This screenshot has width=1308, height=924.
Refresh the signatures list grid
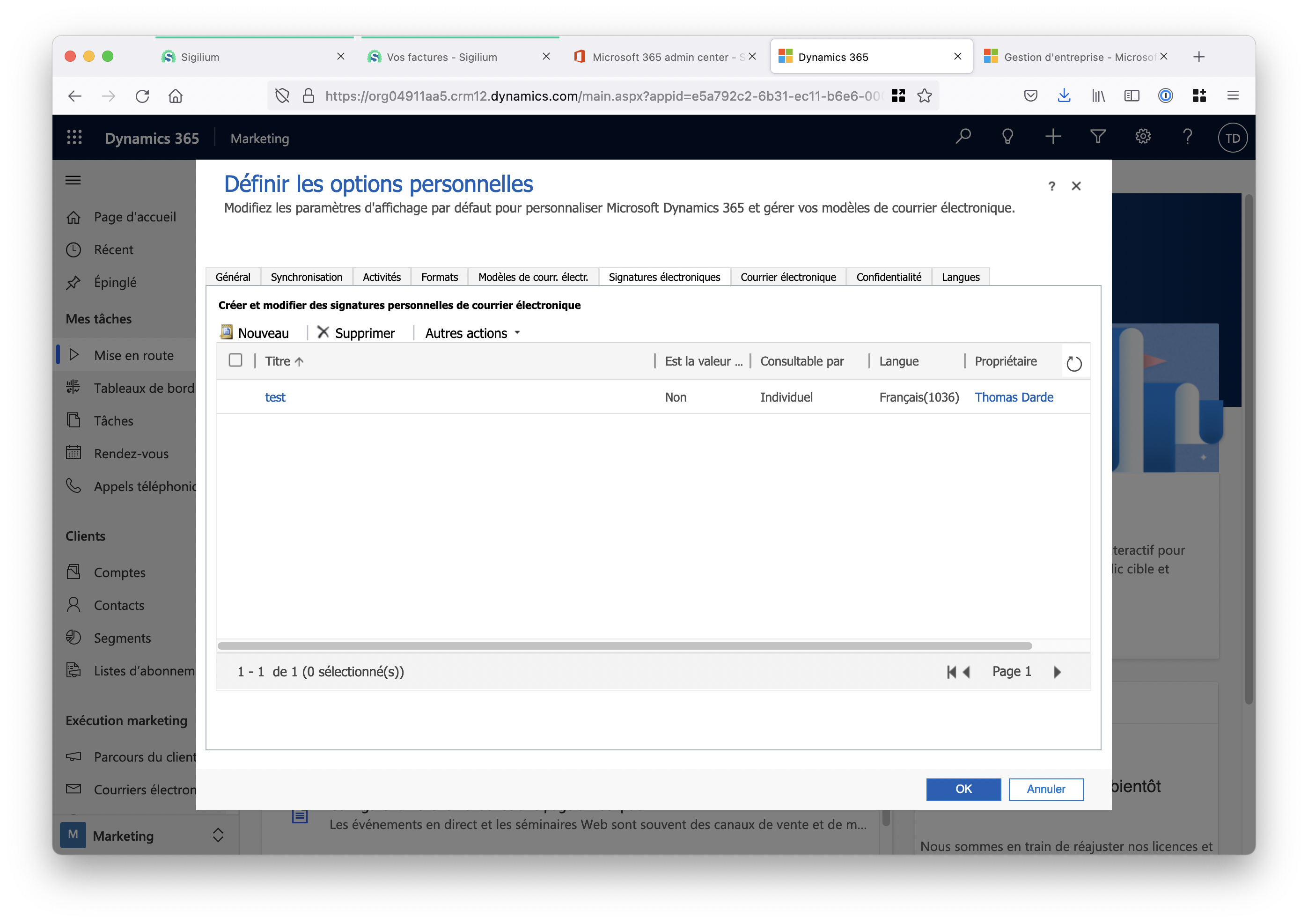pos(1073,363)
